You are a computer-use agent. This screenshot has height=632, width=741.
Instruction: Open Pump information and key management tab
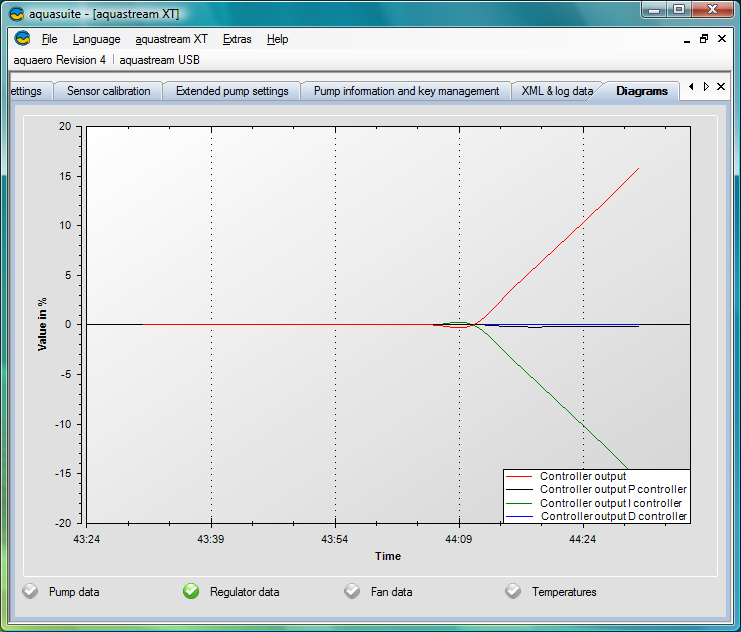(x=406, y=91)
